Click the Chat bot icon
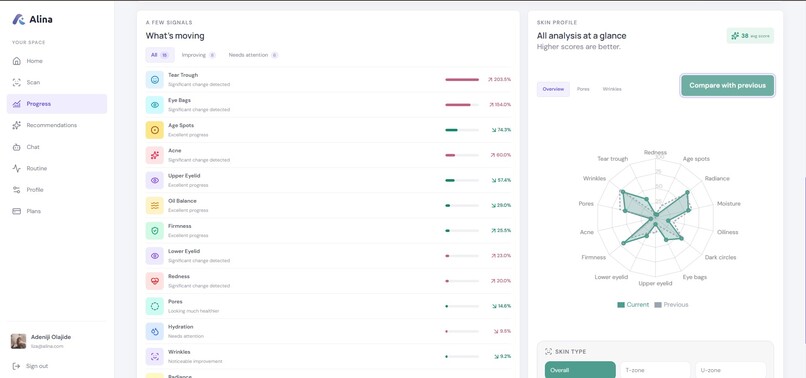 click(16, 147)
